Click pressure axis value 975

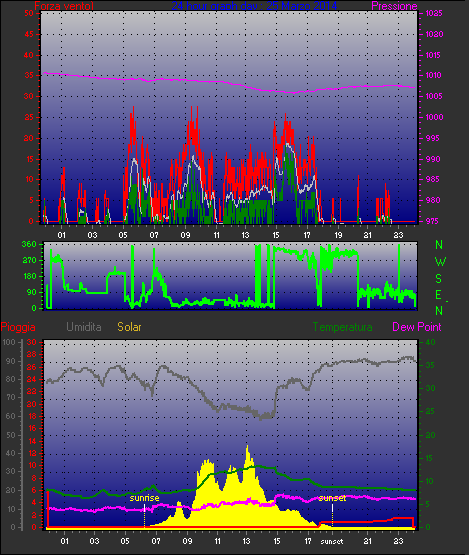click(x=433, y=221)
